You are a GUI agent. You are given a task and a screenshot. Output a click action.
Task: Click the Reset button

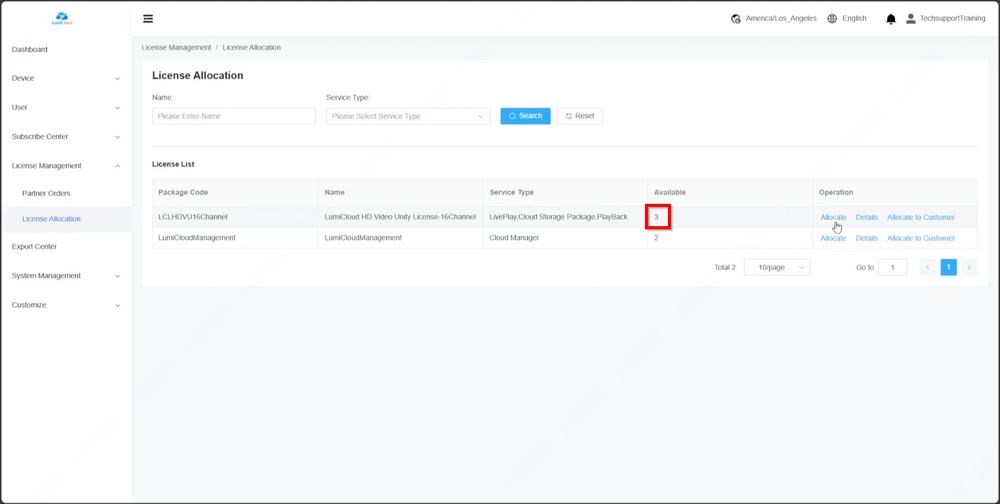580,116
